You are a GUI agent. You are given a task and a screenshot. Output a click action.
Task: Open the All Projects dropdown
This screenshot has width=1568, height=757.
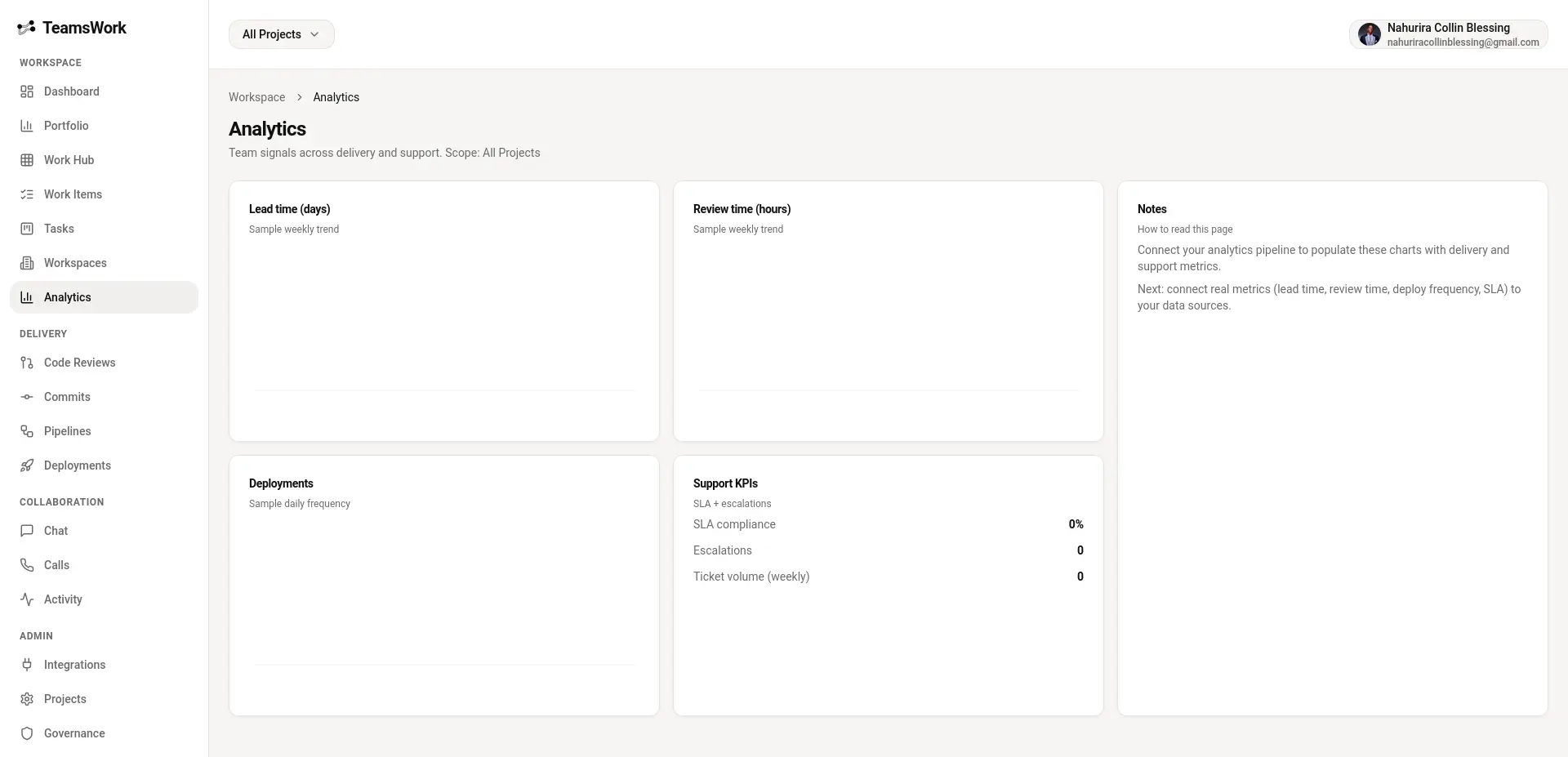[x=282, y=34]
